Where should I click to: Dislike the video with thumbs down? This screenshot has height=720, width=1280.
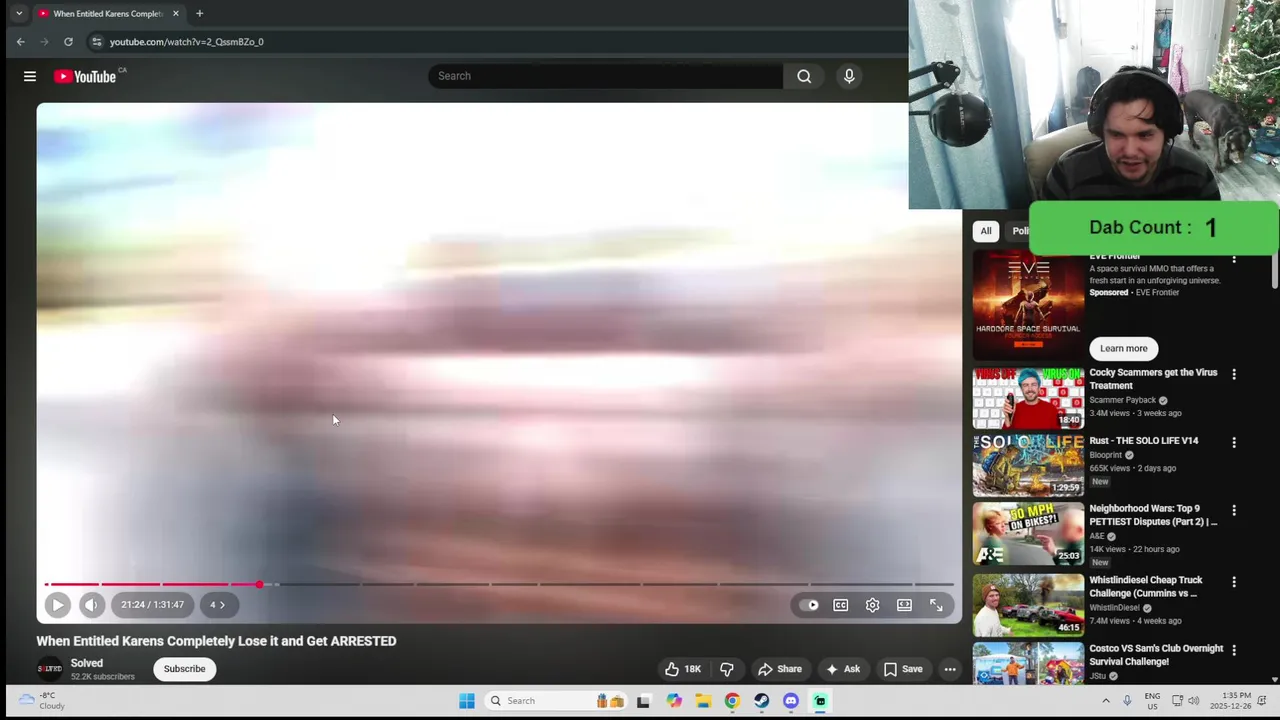727,669
